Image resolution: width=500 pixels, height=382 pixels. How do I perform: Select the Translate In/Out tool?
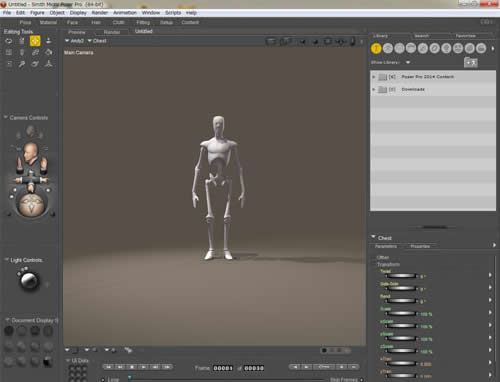[x=49, y=41]
